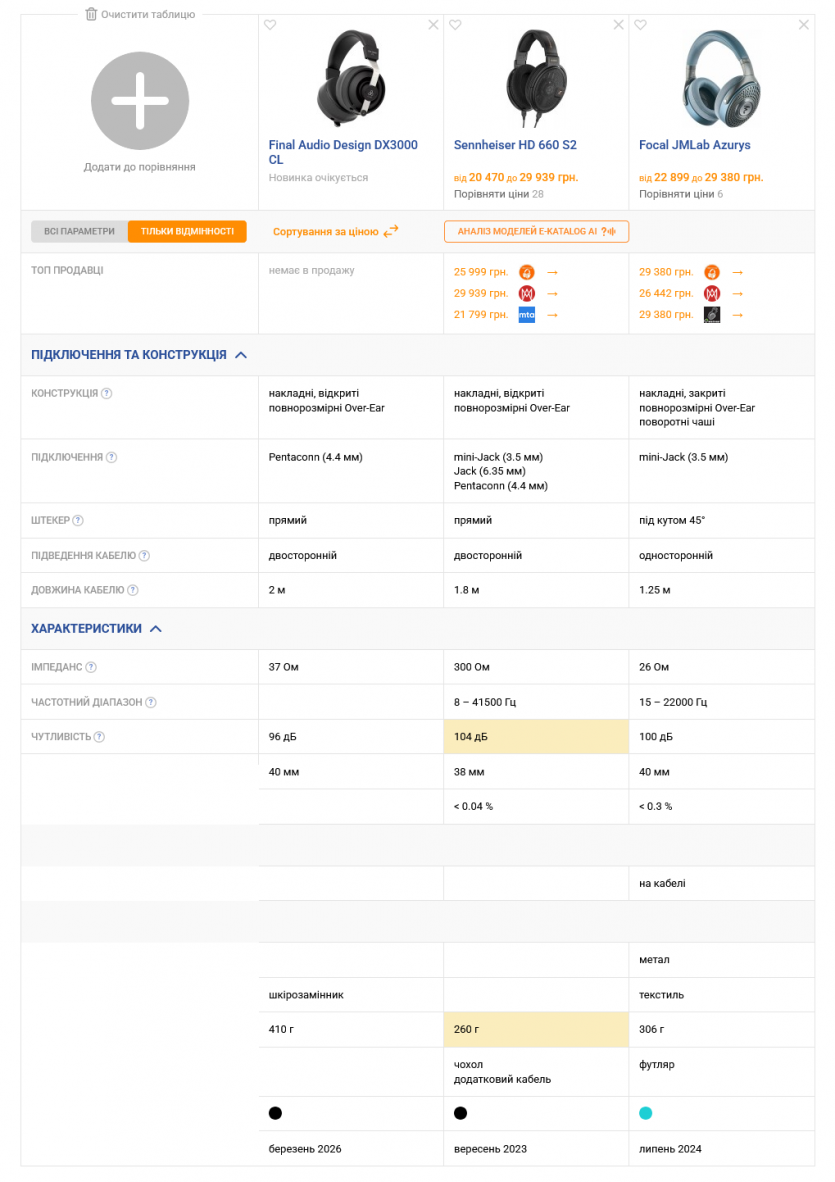Viewport: 835px width, 1182px height.
Task: Add Final Audio DX3000 CL to favorites
Action: [270, 25]
